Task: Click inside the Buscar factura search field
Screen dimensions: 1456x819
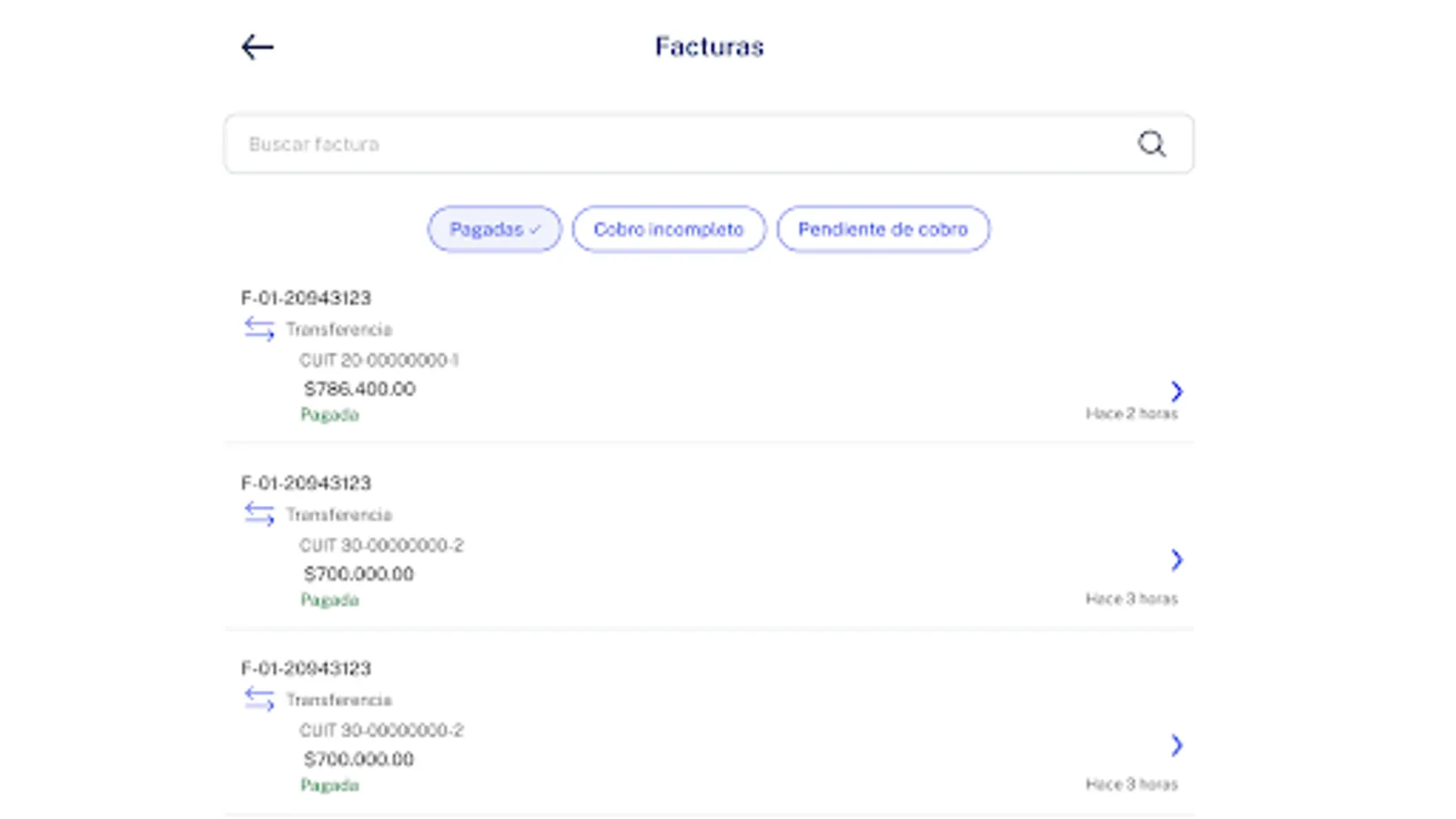Action: (x=546, y=144)
